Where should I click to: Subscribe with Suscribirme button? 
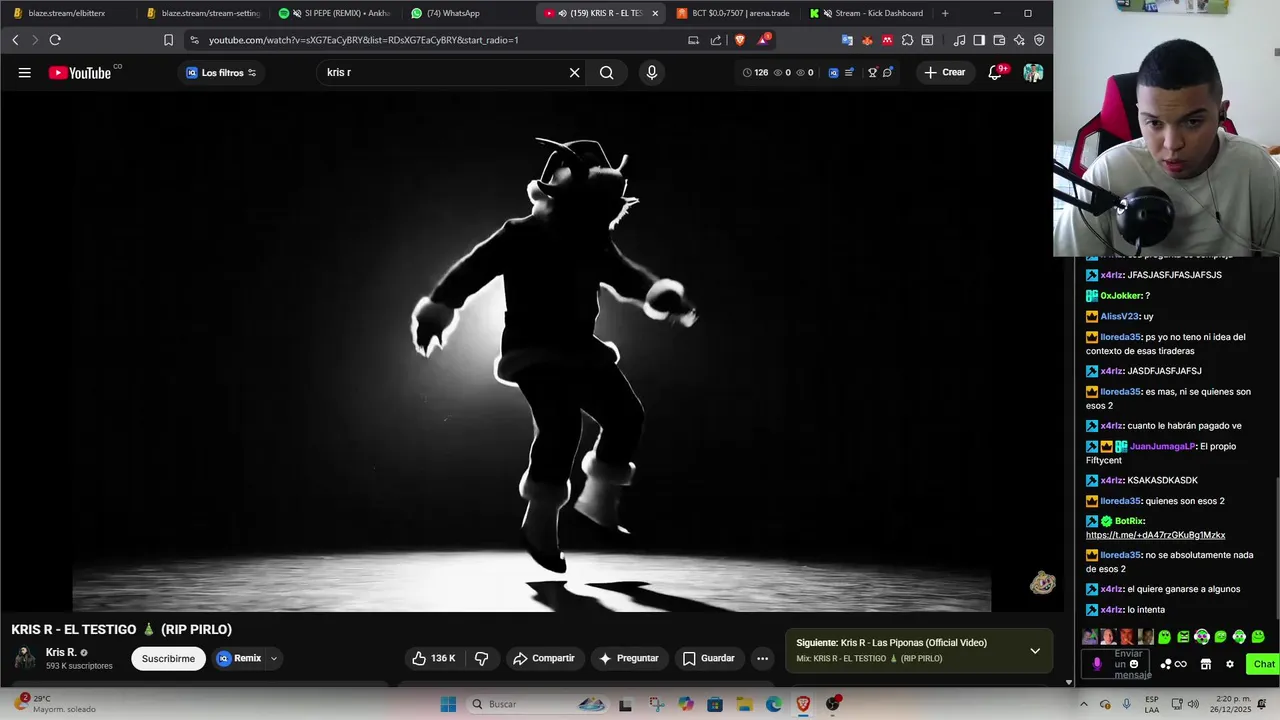168,659
